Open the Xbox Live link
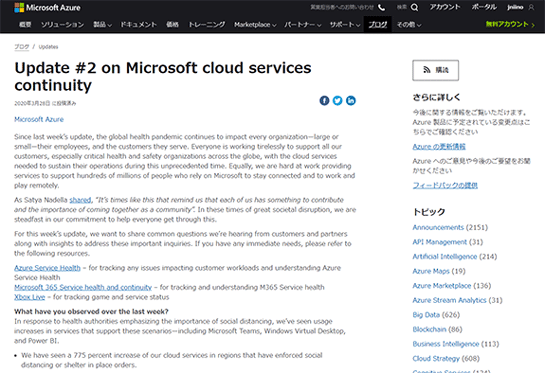Screen dimensions: 545x373 pos(30,297)
